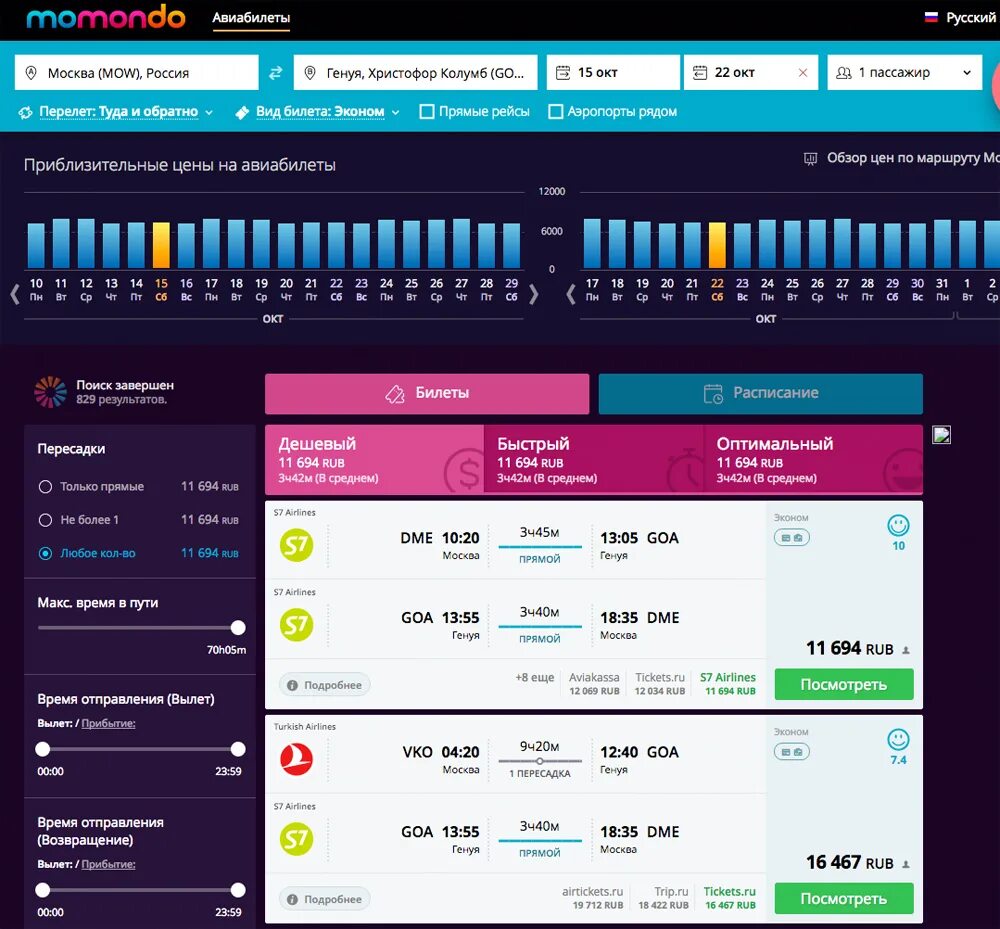Enable Аэропорты рядом checkbox

coord(555,112)
